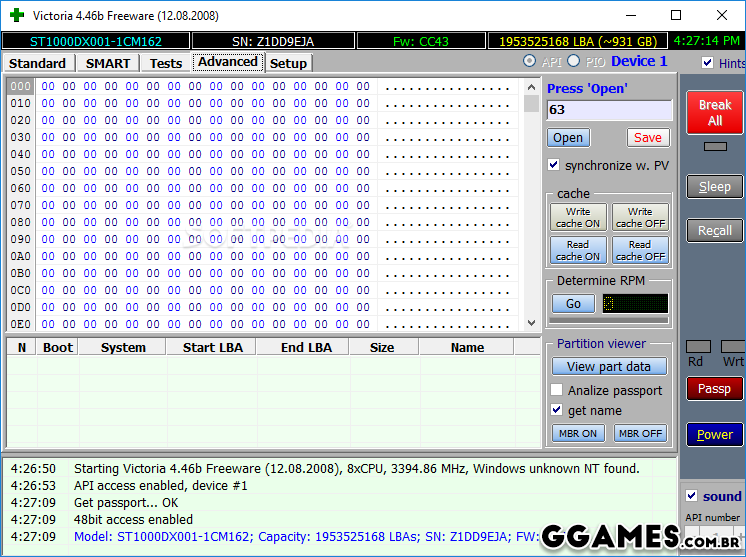The height and width of the screenshot is (557, 746).
Task: Toggle the Hints checkbox
Action: 709,63
